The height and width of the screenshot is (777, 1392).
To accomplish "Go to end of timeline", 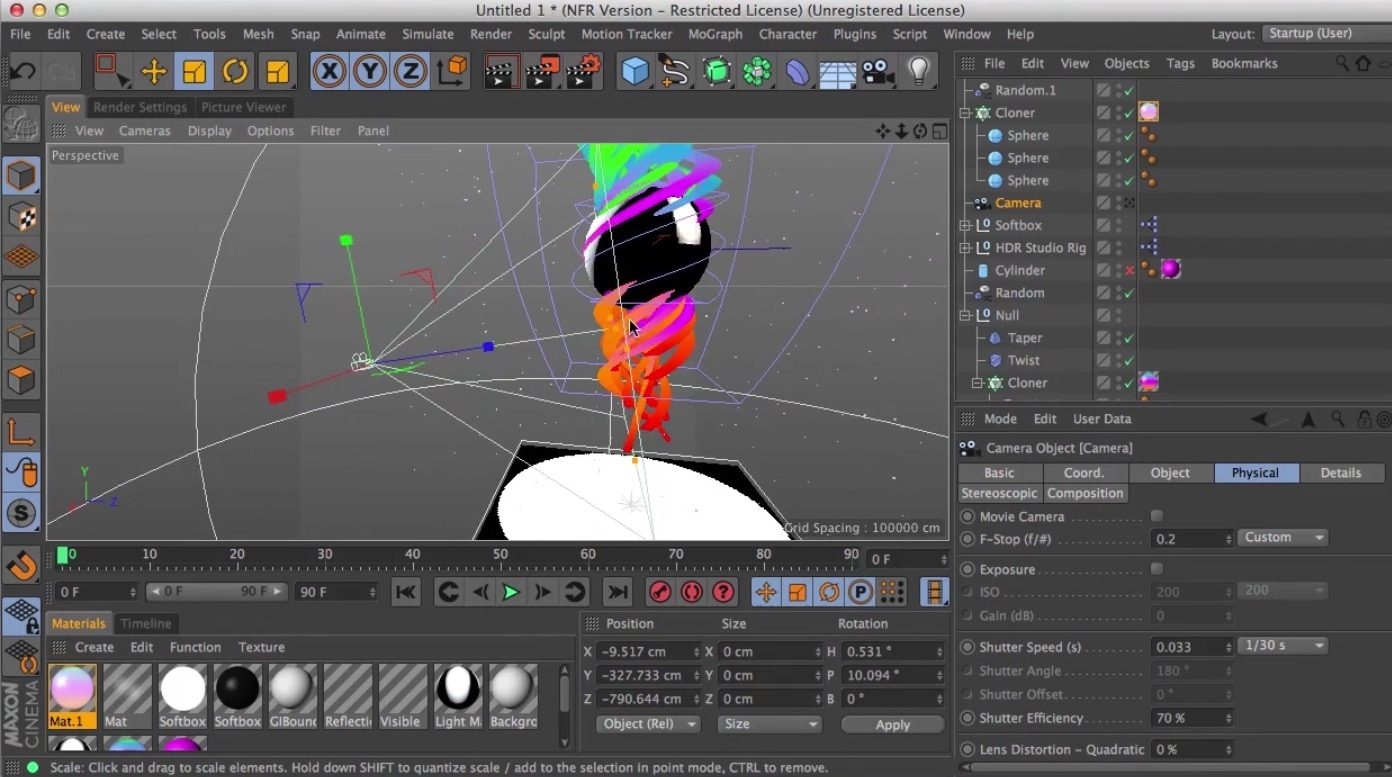I will pyautogui.click(x=618, y=592).
